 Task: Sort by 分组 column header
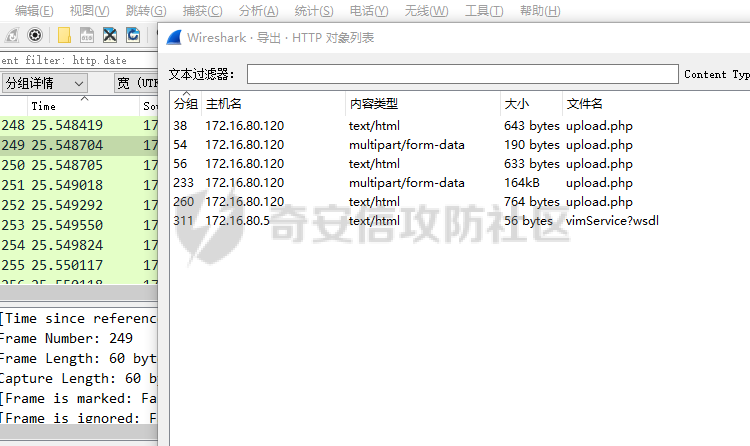[186, 104]
